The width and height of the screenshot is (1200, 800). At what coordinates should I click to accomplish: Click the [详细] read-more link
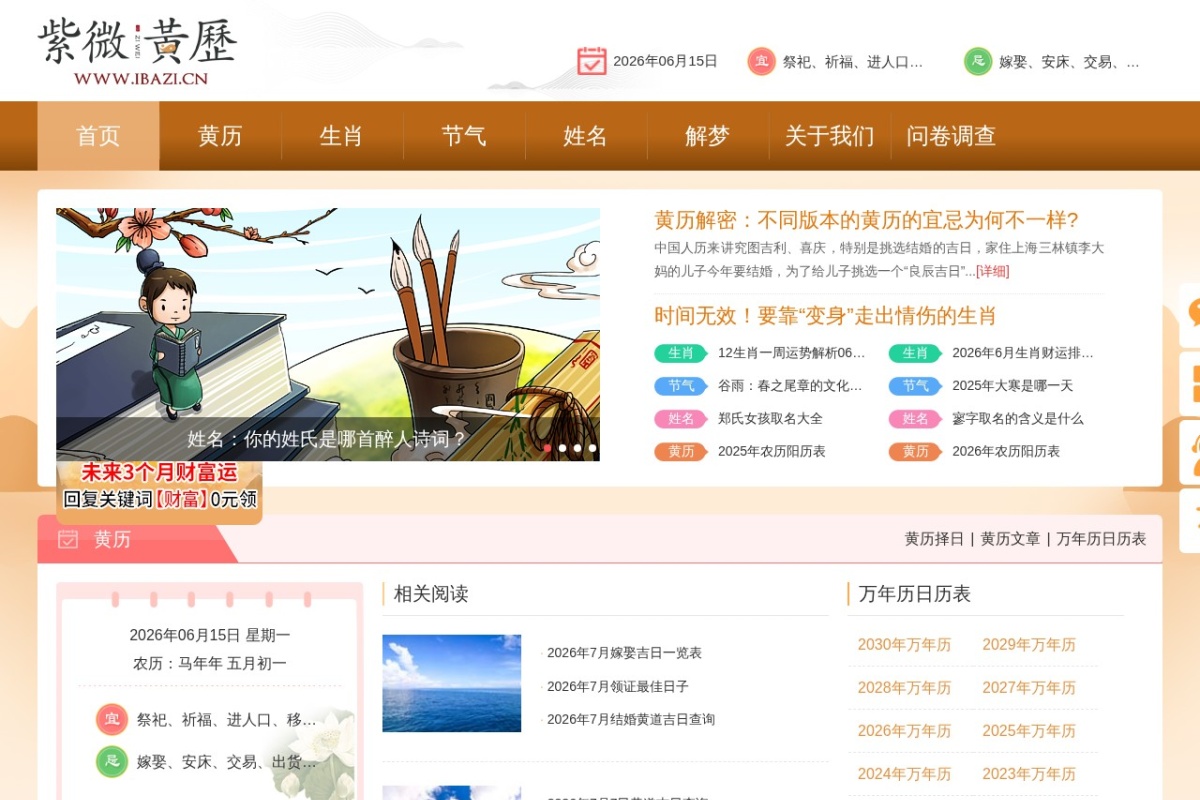pos(992,271)
